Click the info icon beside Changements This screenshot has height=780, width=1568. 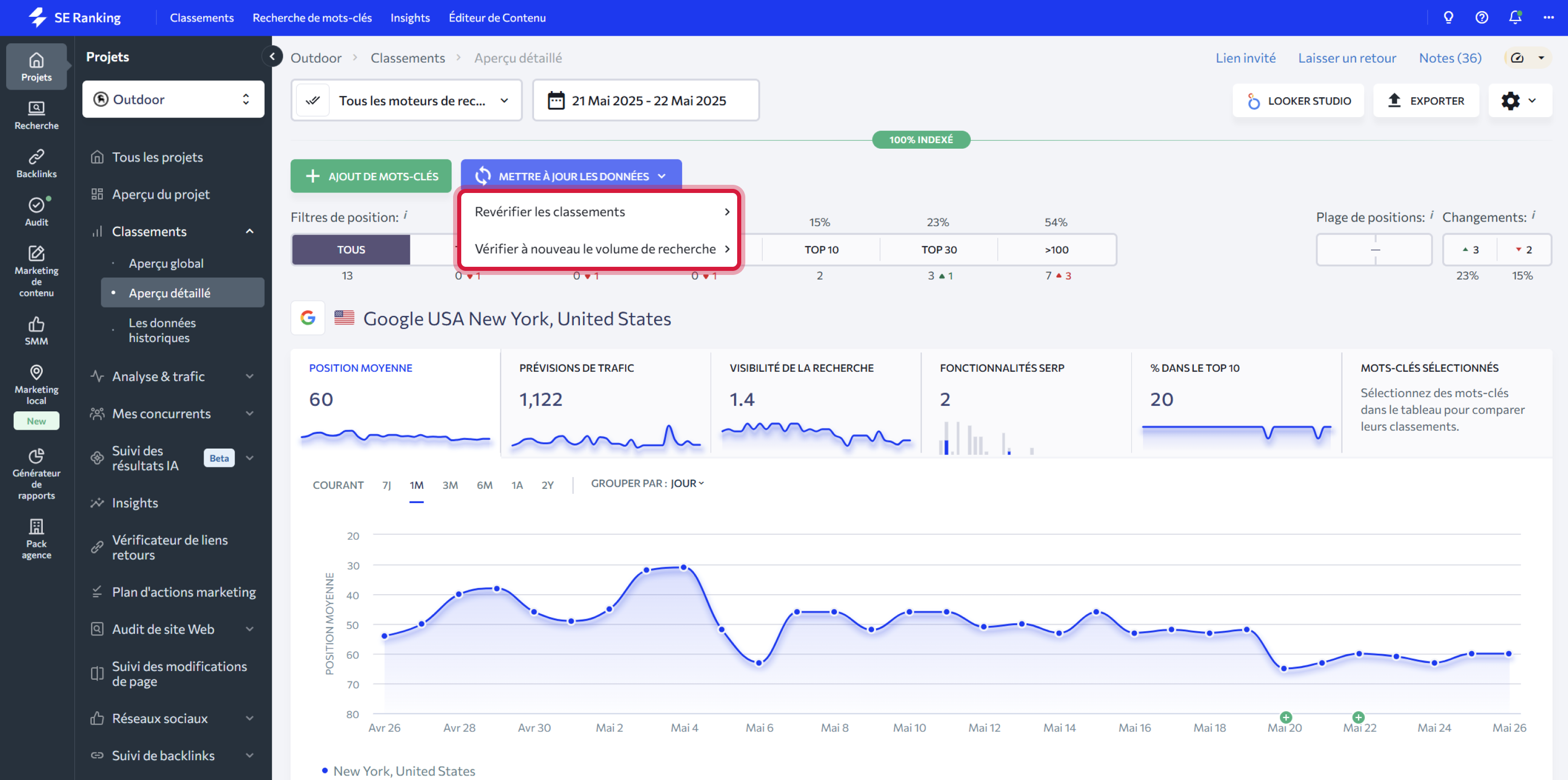[1533, 215]
